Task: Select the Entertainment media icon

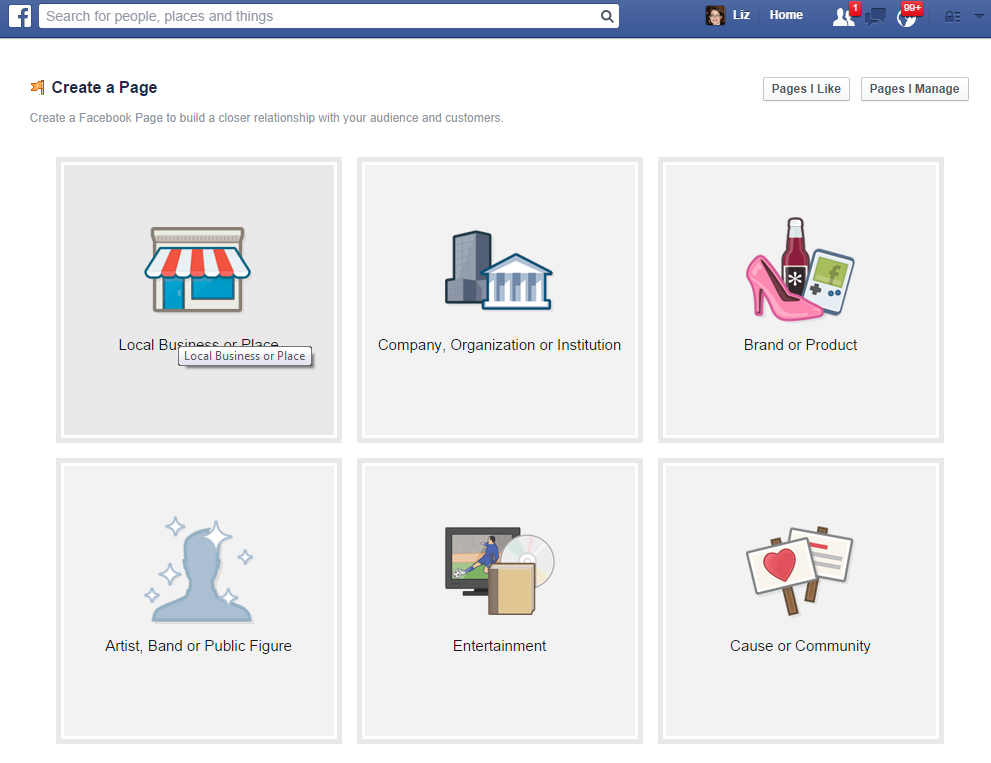Action: (x=499, y=570)
